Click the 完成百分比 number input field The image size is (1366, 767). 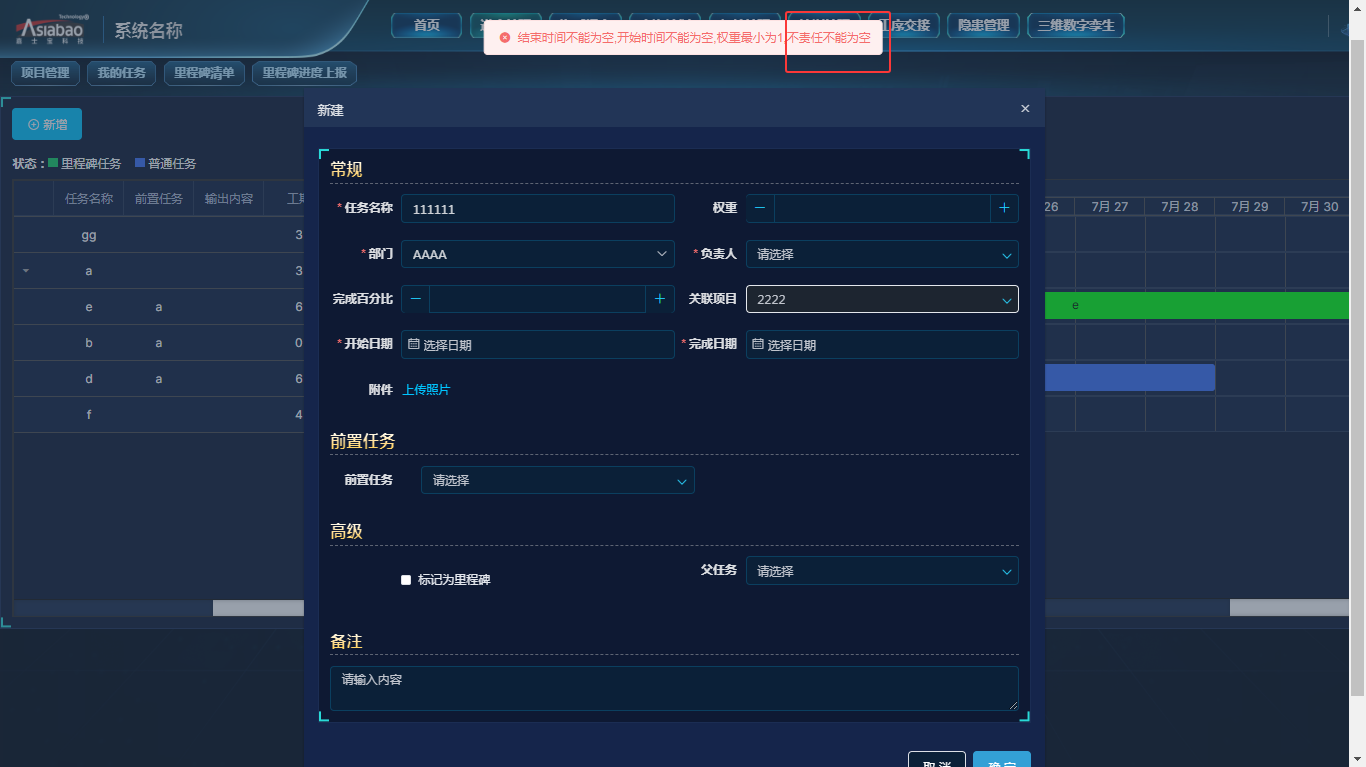point(537,299)
